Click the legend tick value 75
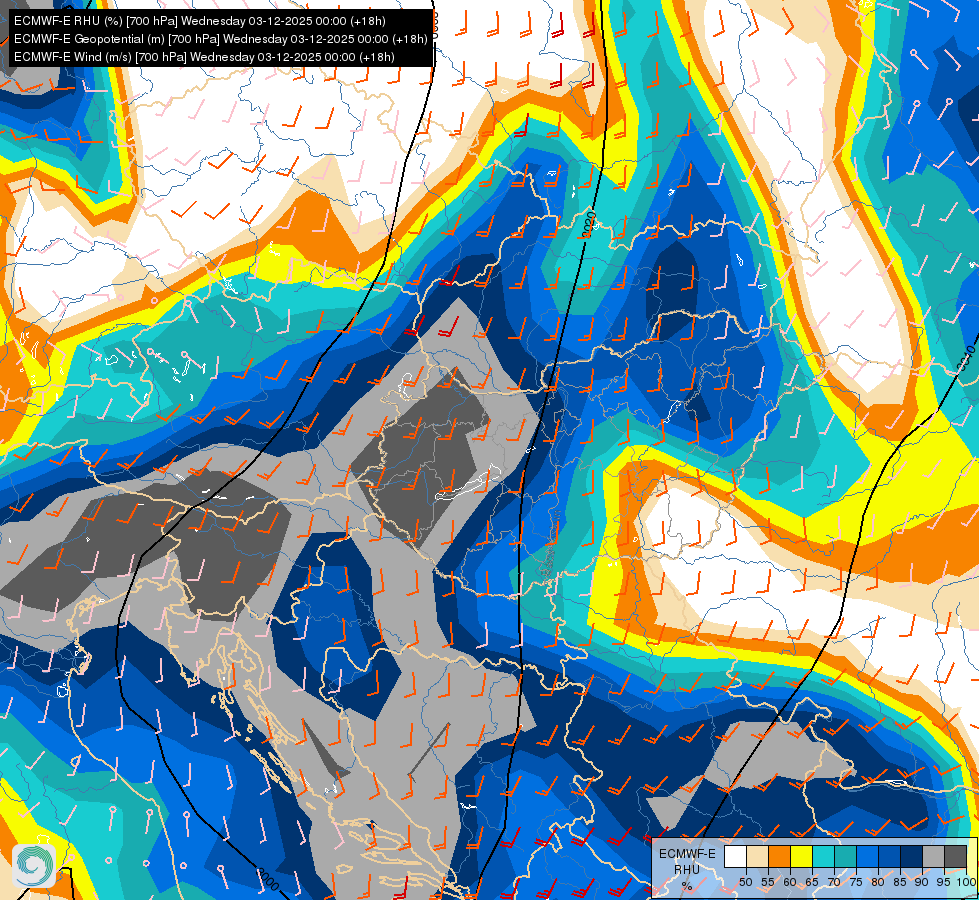Screen dimensions: 979x900 pyautogui.click(x=856, y=882)
